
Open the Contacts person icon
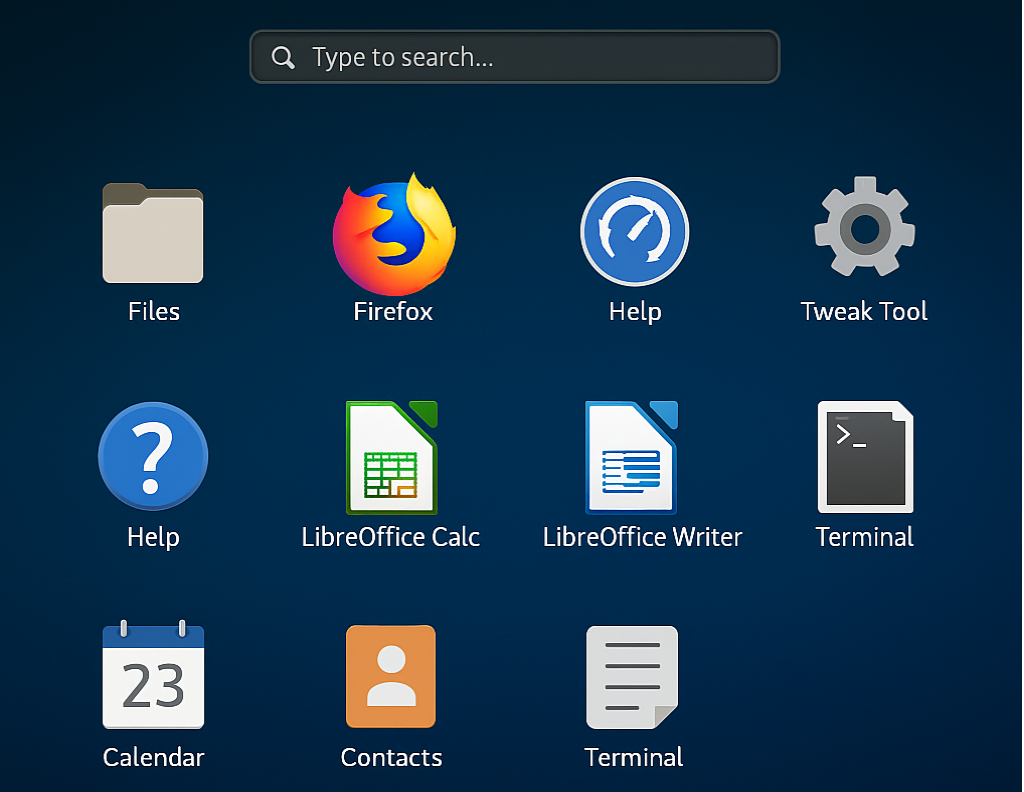click(x=391, y=676)
